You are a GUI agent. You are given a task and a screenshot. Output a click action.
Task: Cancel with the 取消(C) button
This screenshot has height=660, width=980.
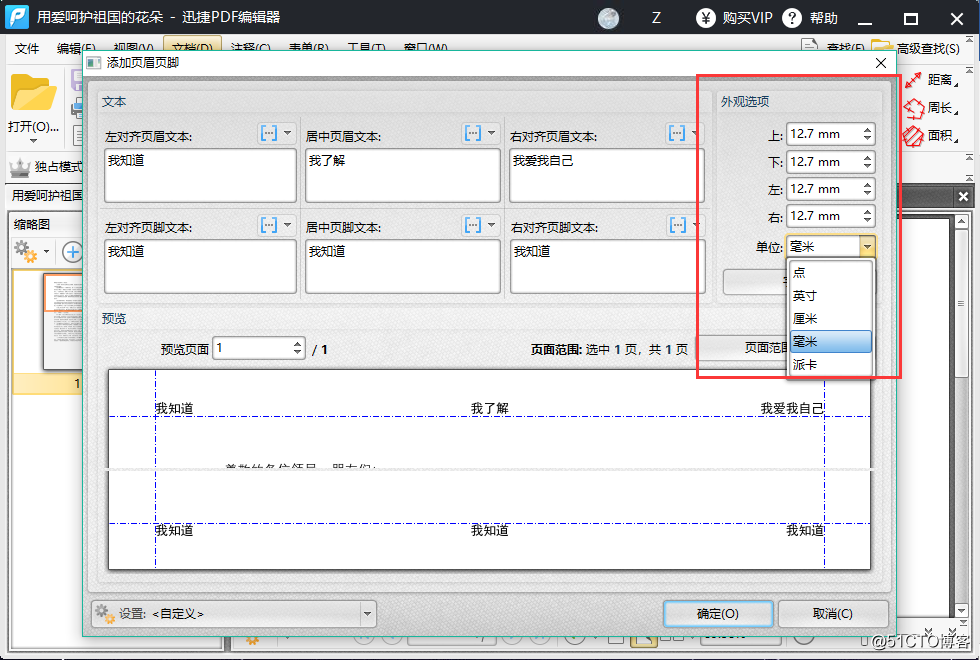click(x=832, y=614)
